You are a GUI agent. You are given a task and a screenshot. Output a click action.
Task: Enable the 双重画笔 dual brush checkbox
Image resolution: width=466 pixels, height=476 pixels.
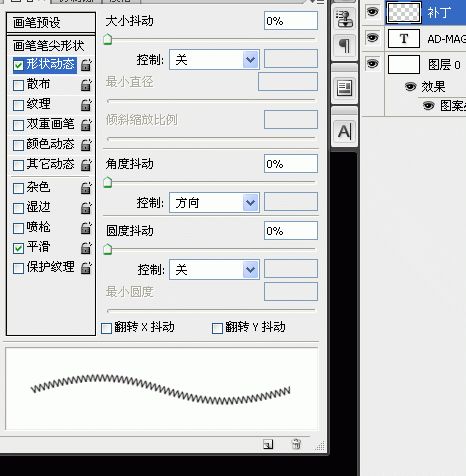(18, 125)
